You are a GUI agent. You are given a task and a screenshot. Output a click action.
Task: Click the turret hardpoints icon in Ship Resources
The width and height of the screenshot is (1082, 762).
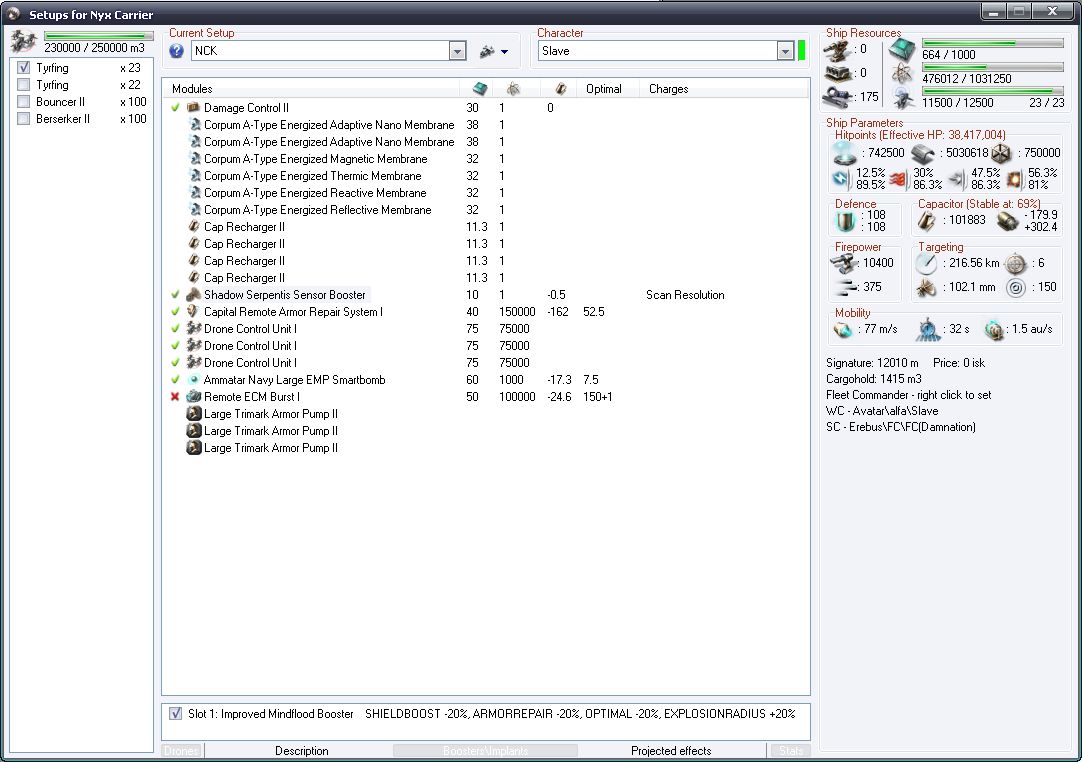(838, 50)
